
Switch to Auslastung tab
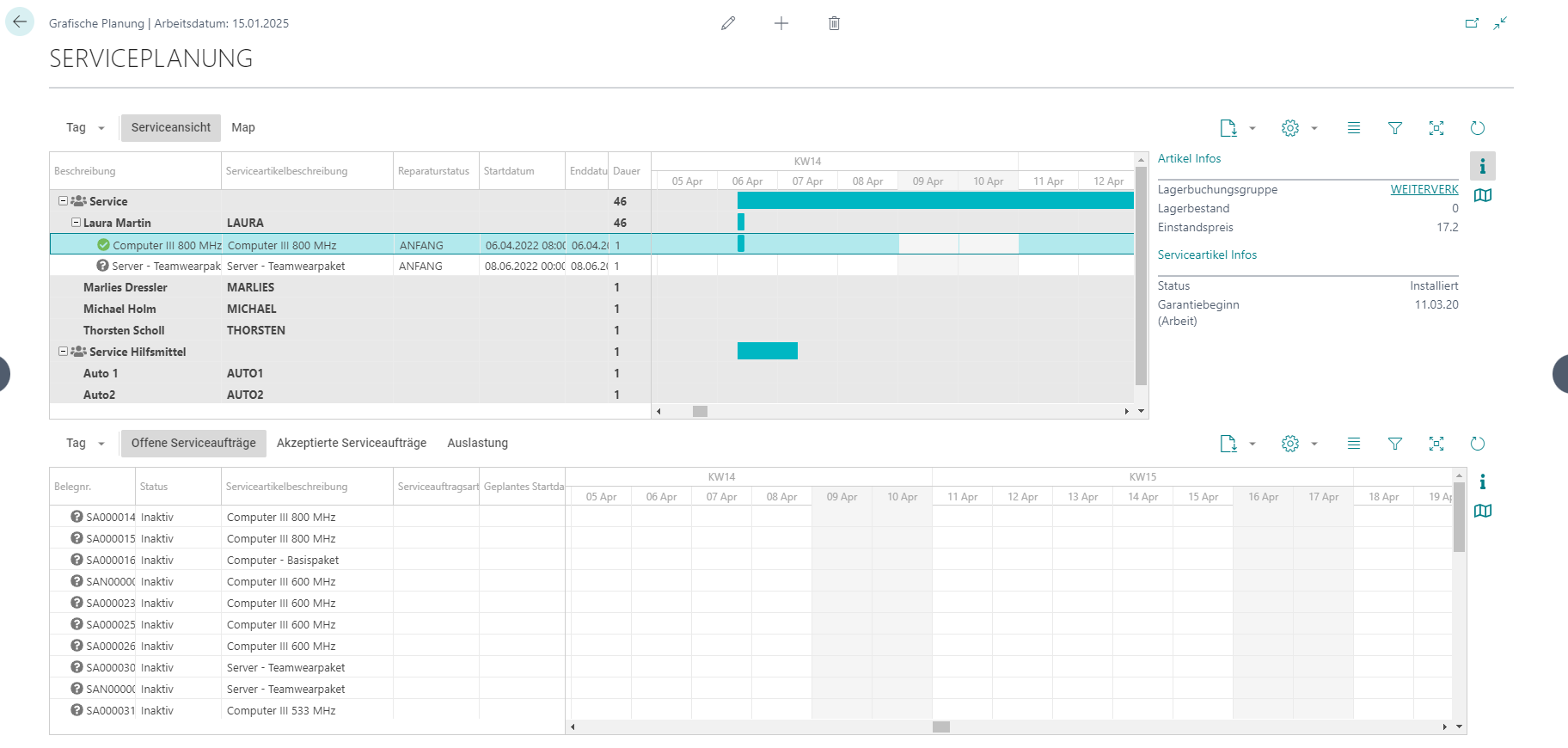477,443
